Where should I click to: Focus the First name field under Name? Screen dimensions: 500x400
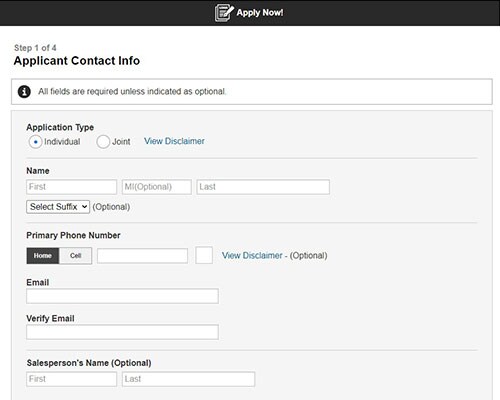tap(72, 187)
